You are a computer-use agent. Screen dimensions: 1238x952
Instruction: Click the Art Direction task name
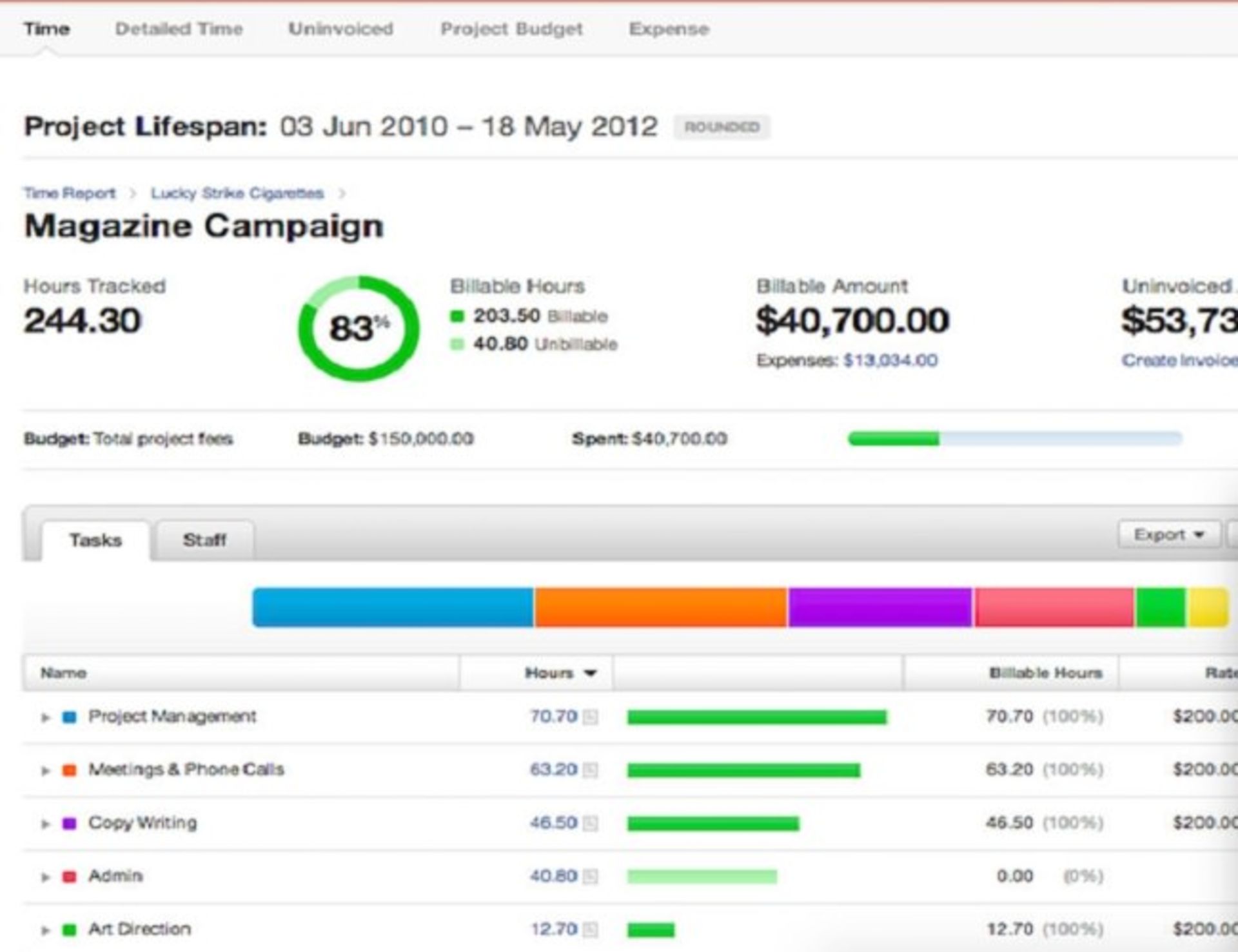pyautogui.click(x=139, y=929)
